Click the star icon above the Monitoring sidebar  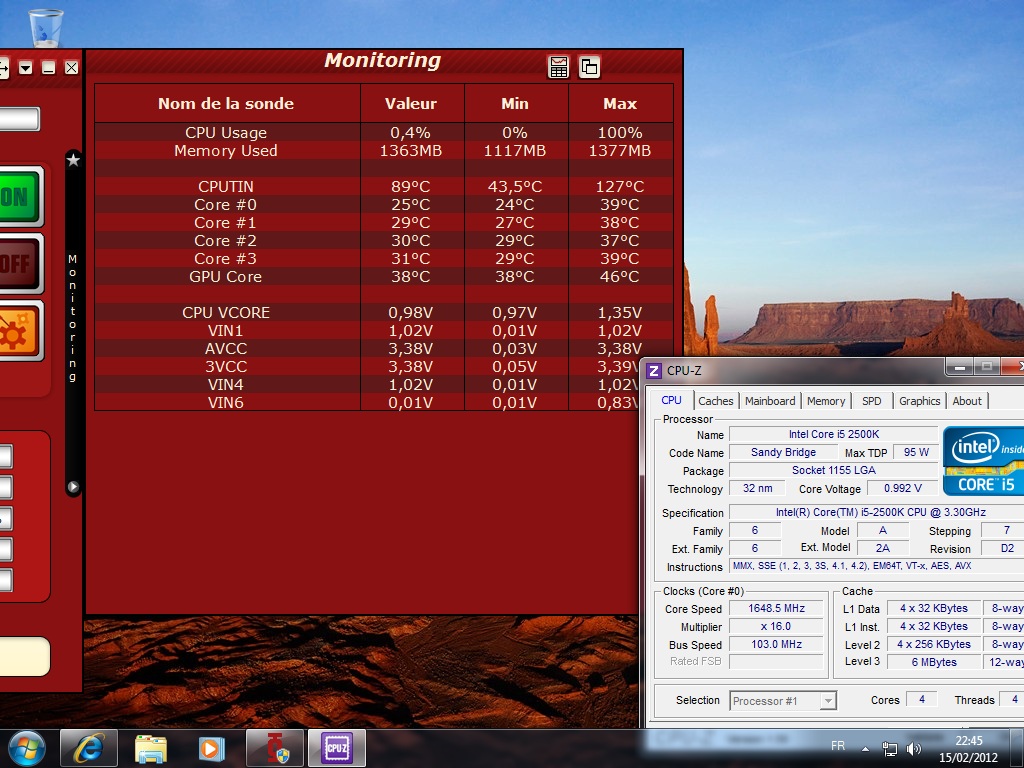pos(73,160)
